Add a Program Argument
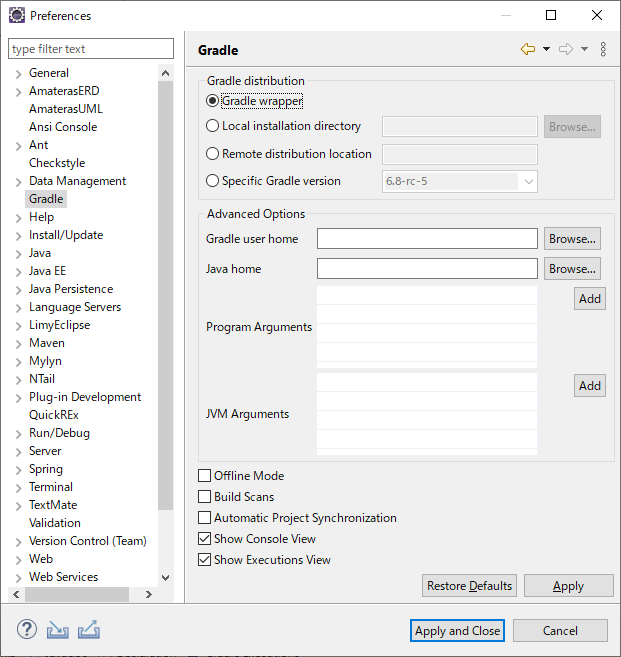The image size is (621, 657). click(590, 299)
